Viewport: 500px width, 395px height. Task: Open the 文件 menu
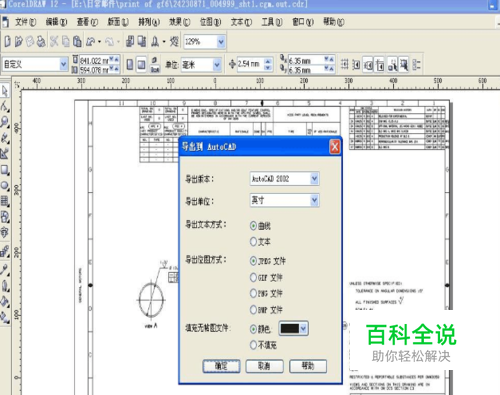pyautogui.click(x=25, y=22)
